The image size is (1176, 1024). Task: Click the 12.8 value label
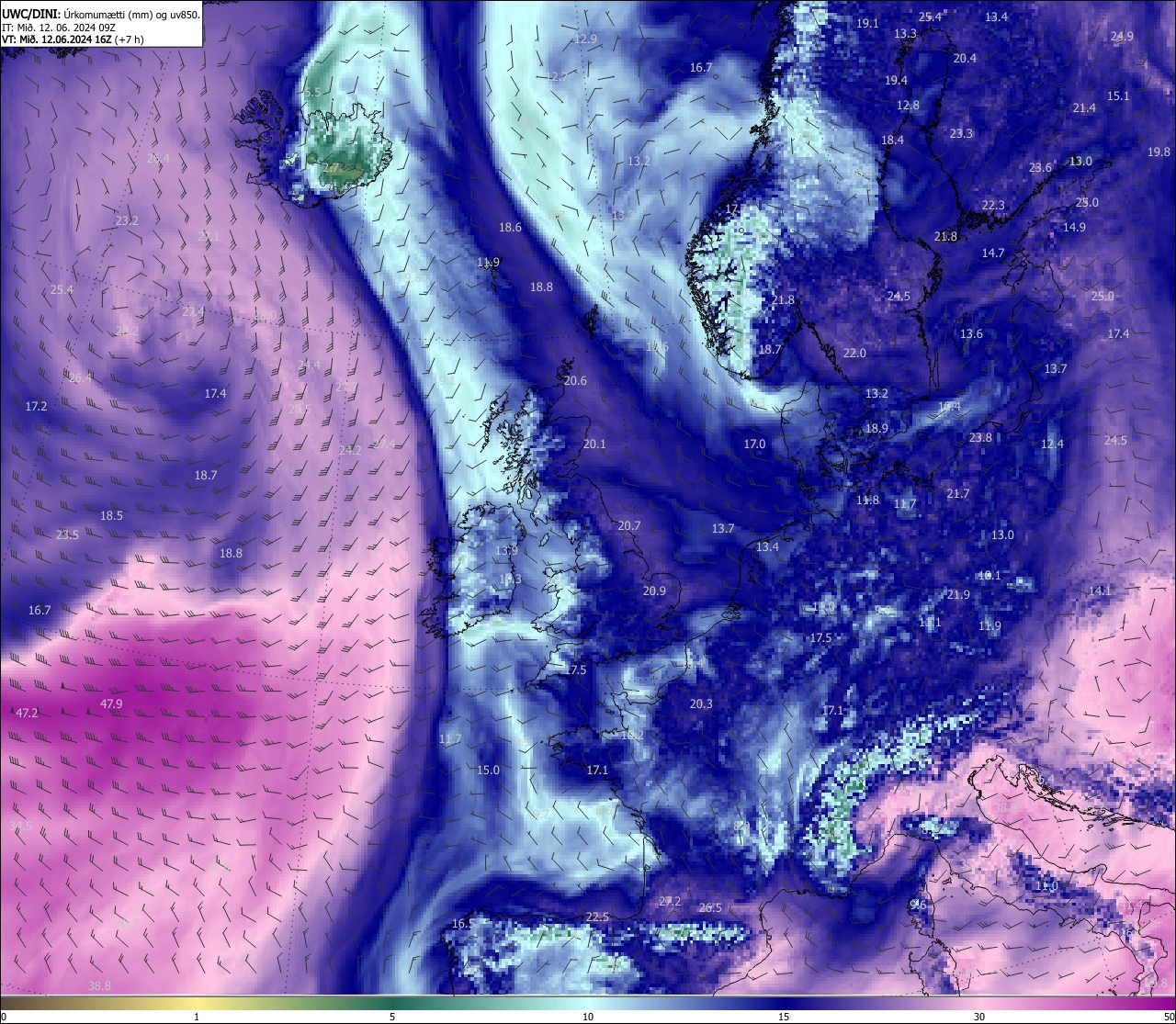(x=908, y=106)
